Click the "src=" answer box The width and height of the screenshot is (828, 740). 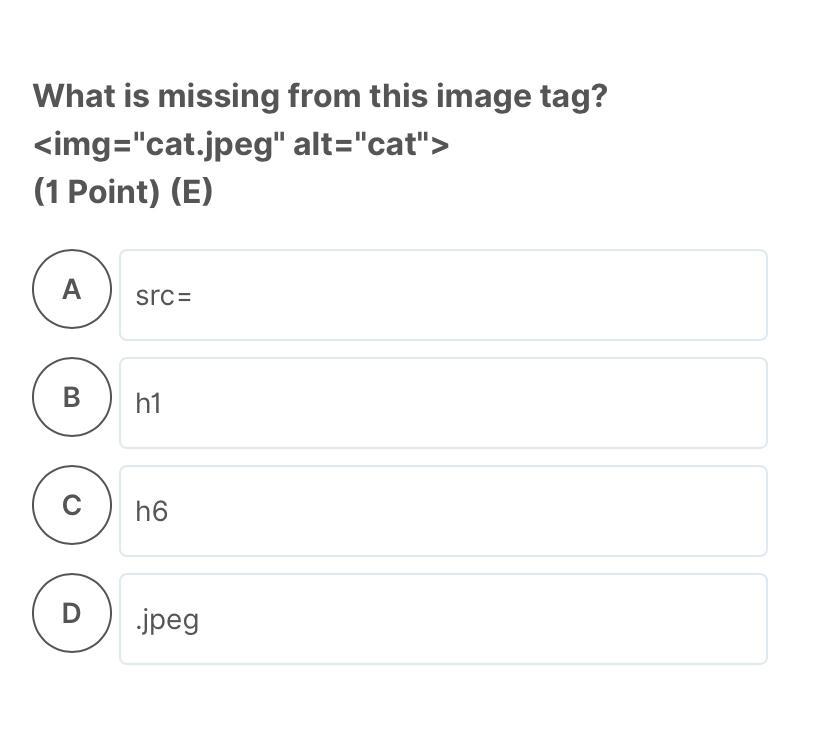[443, 295]
